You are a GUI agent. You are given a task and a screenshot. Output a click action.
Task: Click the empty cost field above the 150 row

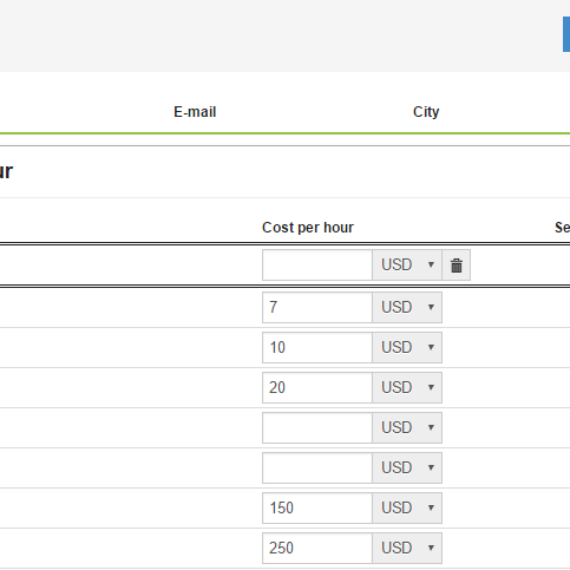click(317, 468)
